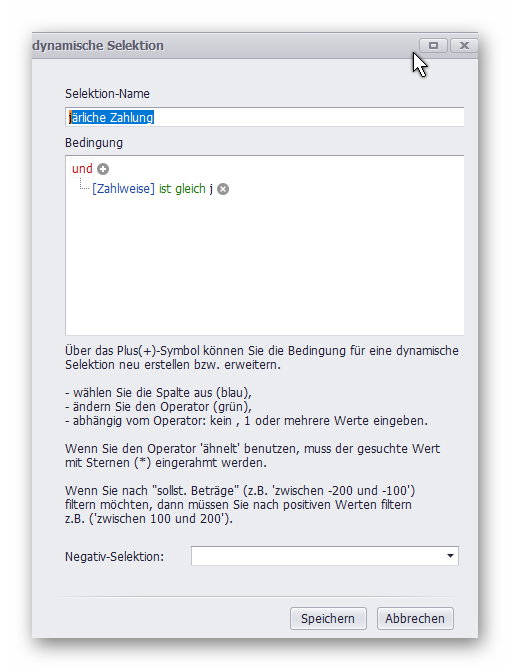Change the 'und' logical operator

pos(82,169)
